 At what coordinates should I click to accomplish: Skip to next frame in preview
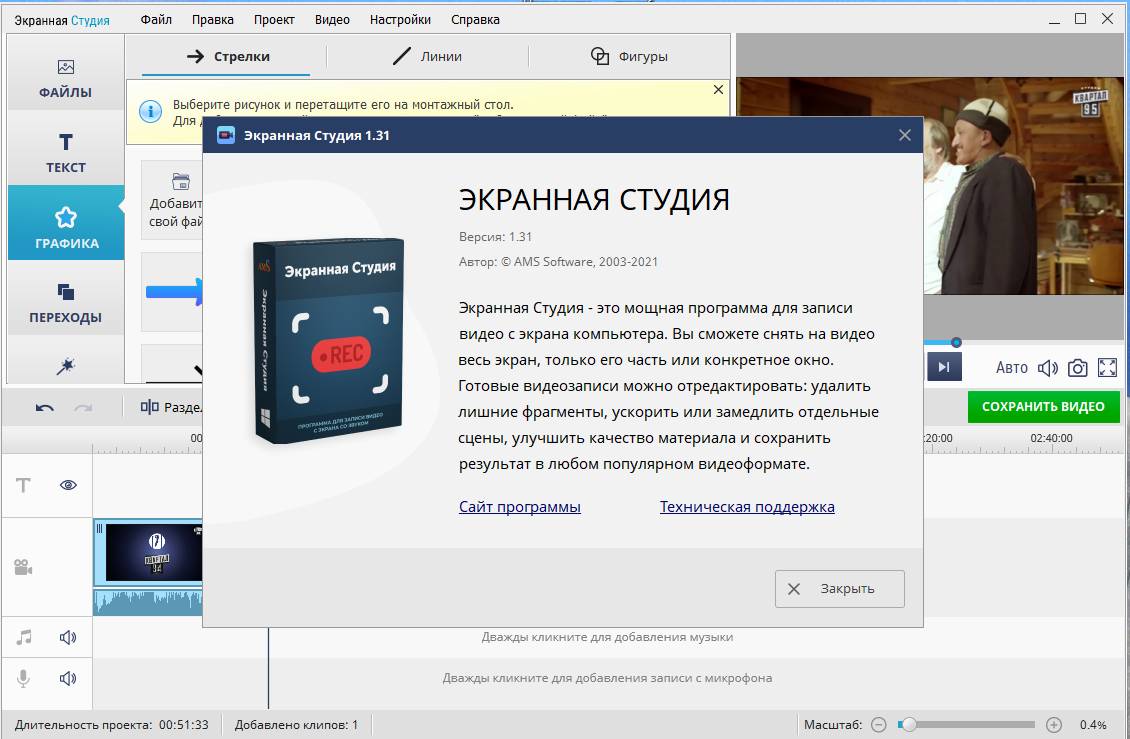[x=943, y=367]
